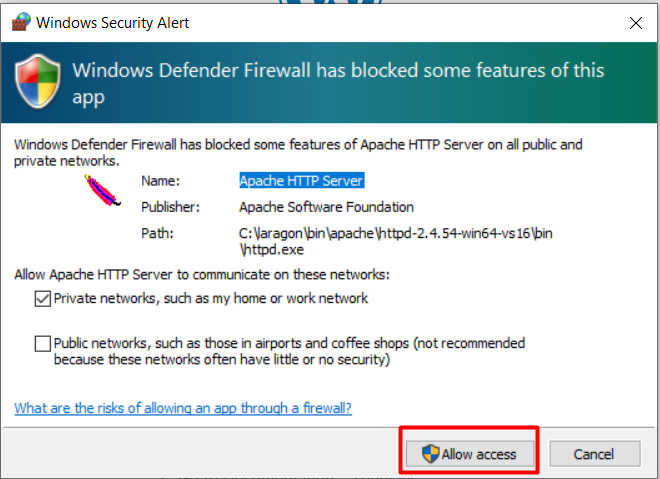660x479 pixels.
Task: Click the Name: field label
Action: click(x=160, y=181)
